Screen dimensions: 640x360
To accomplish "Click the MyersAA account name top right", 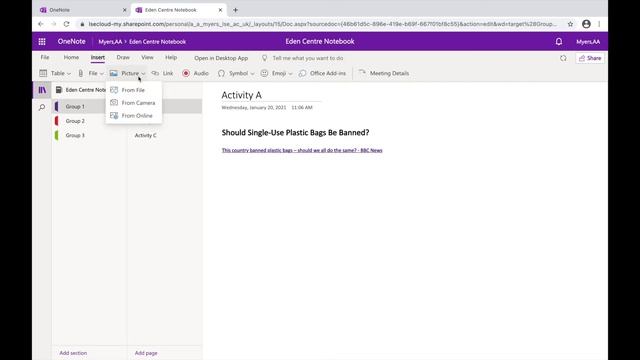I will pyautogui.click(x=588, y=42).
